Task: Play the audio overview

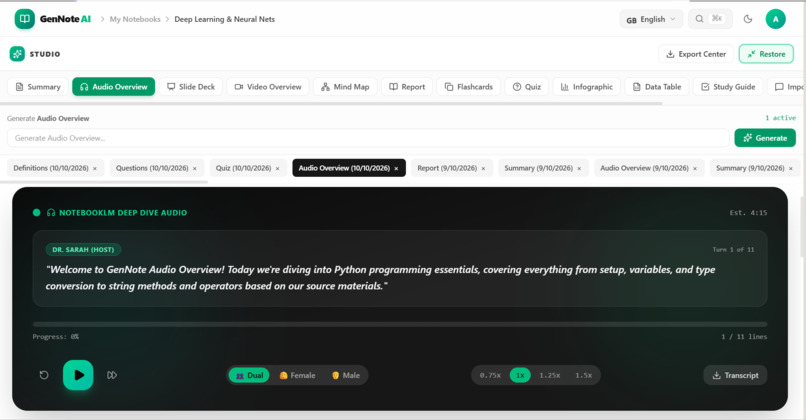Action: 78,375
